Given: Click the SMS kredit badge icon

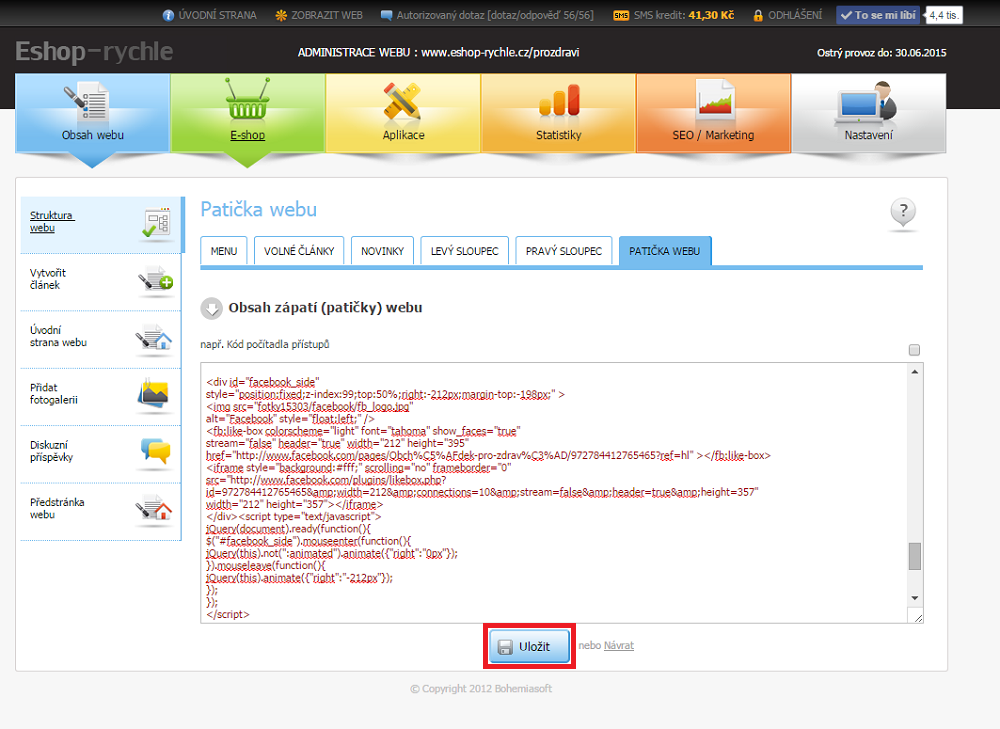Looking at the screenshot, I should [621, 15].
